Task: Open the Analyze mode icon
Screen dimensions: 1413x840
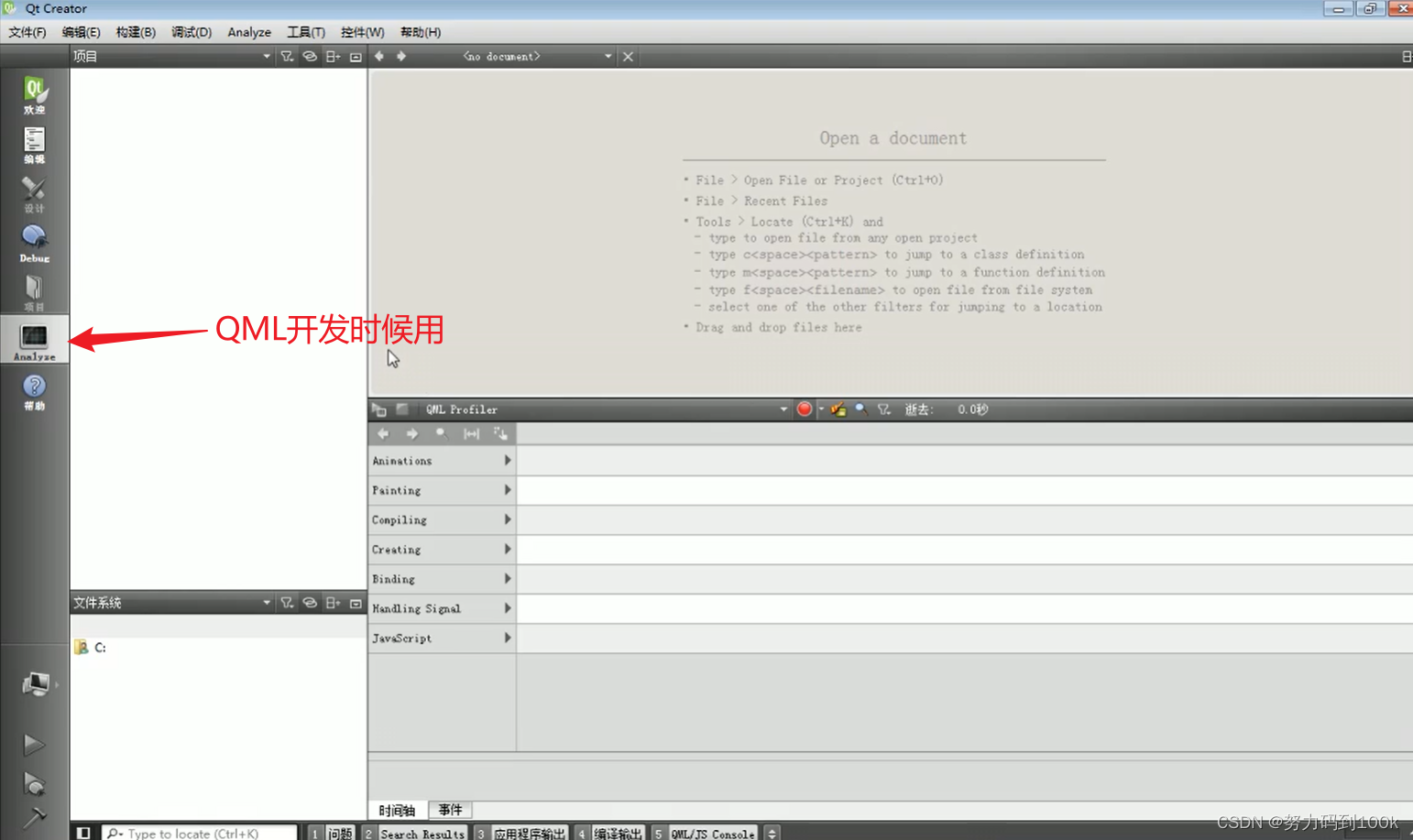Action: tap(34, 339)
